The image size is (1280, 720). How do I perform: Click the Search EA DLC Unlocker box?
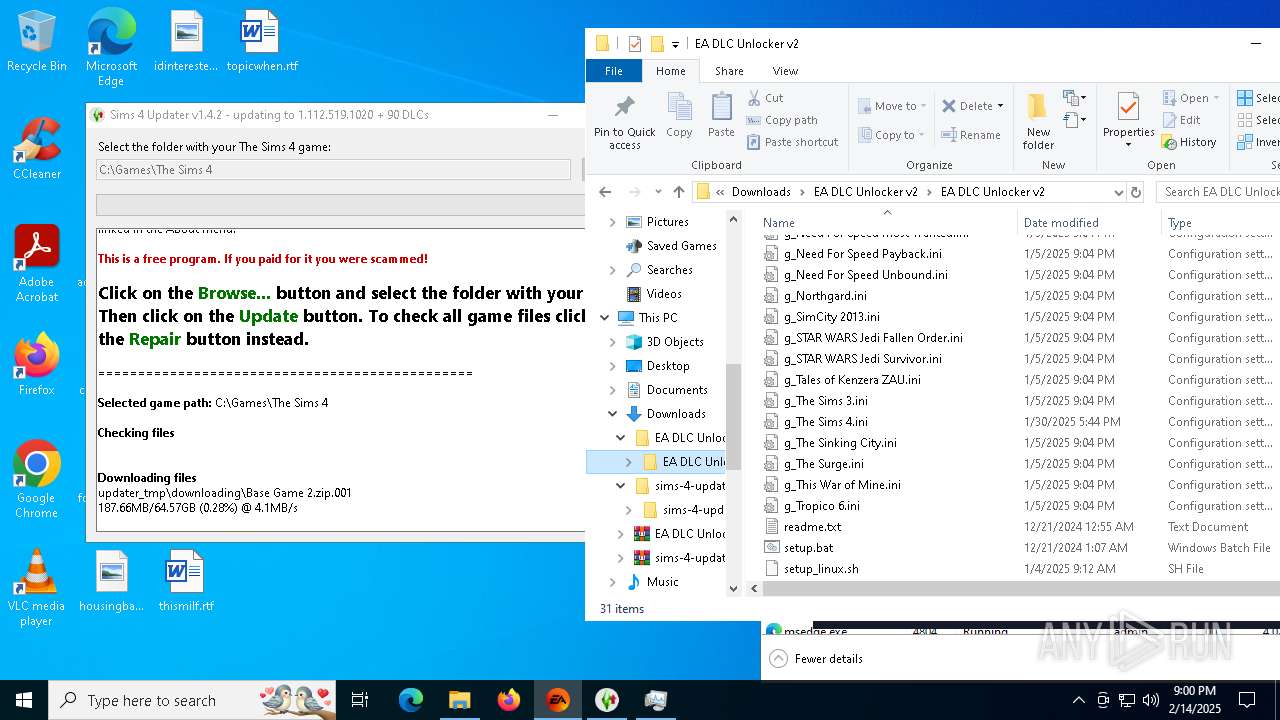click(x=1218, y=192)
